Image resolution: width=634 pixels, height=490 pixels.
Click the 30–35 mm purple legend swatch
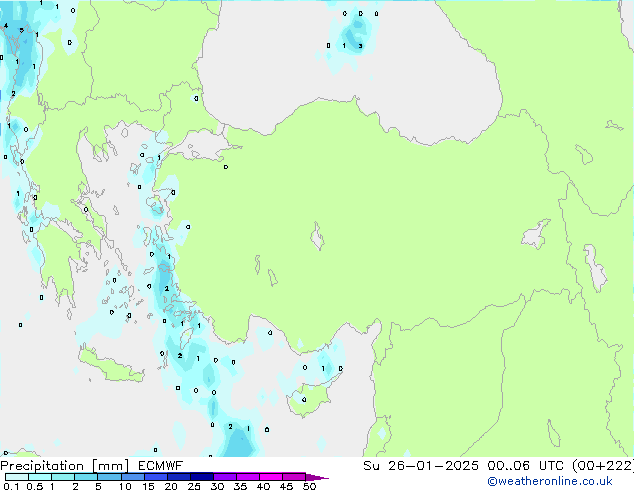coord(225,477)
